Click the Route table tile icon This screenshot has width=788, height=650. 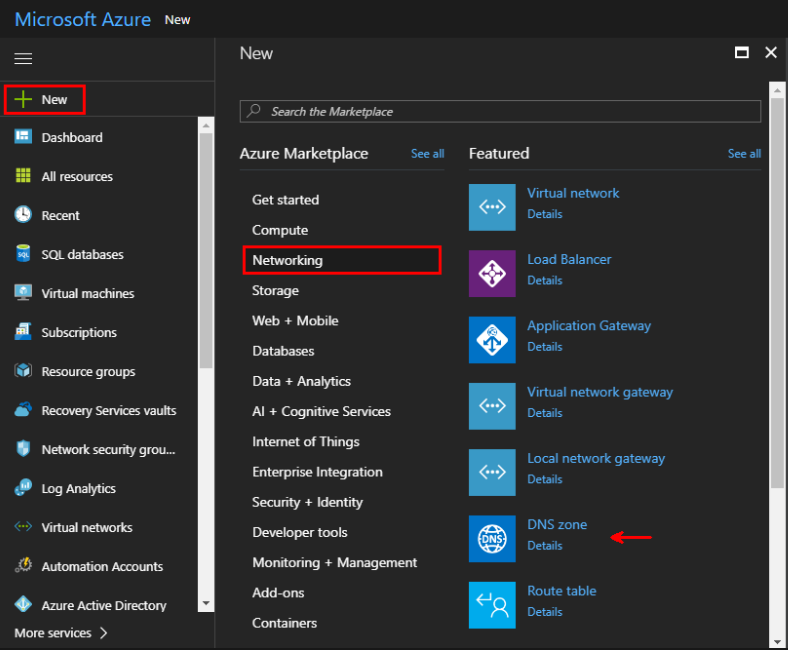(492, 605)
